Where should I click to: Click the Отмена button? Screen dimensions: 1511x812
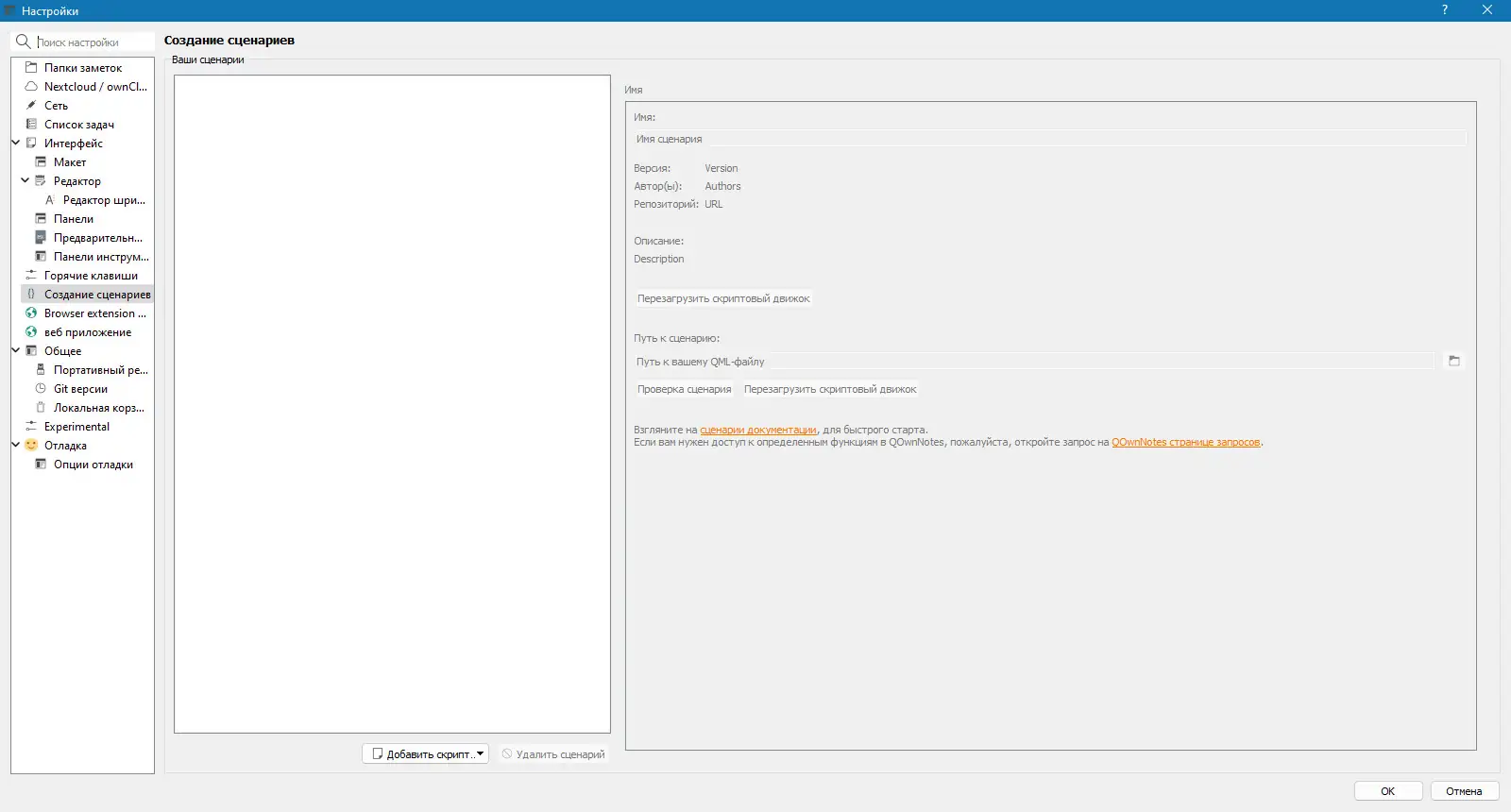1465,791
